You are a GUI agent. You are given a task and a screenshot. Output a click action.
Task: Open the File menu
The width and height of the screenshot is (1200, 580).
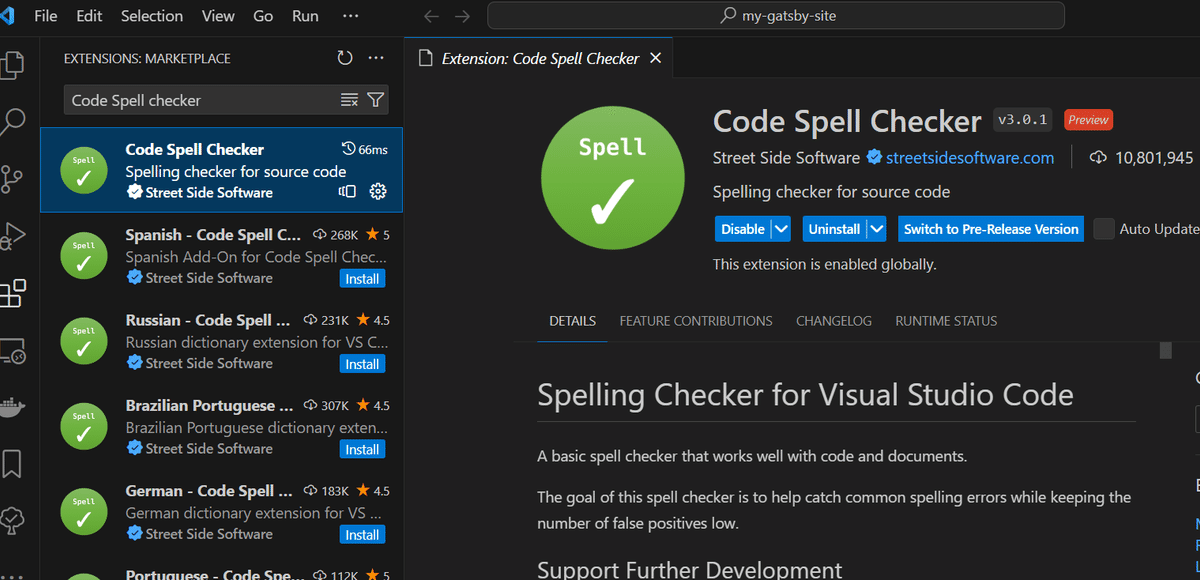(x=45, y=16)
